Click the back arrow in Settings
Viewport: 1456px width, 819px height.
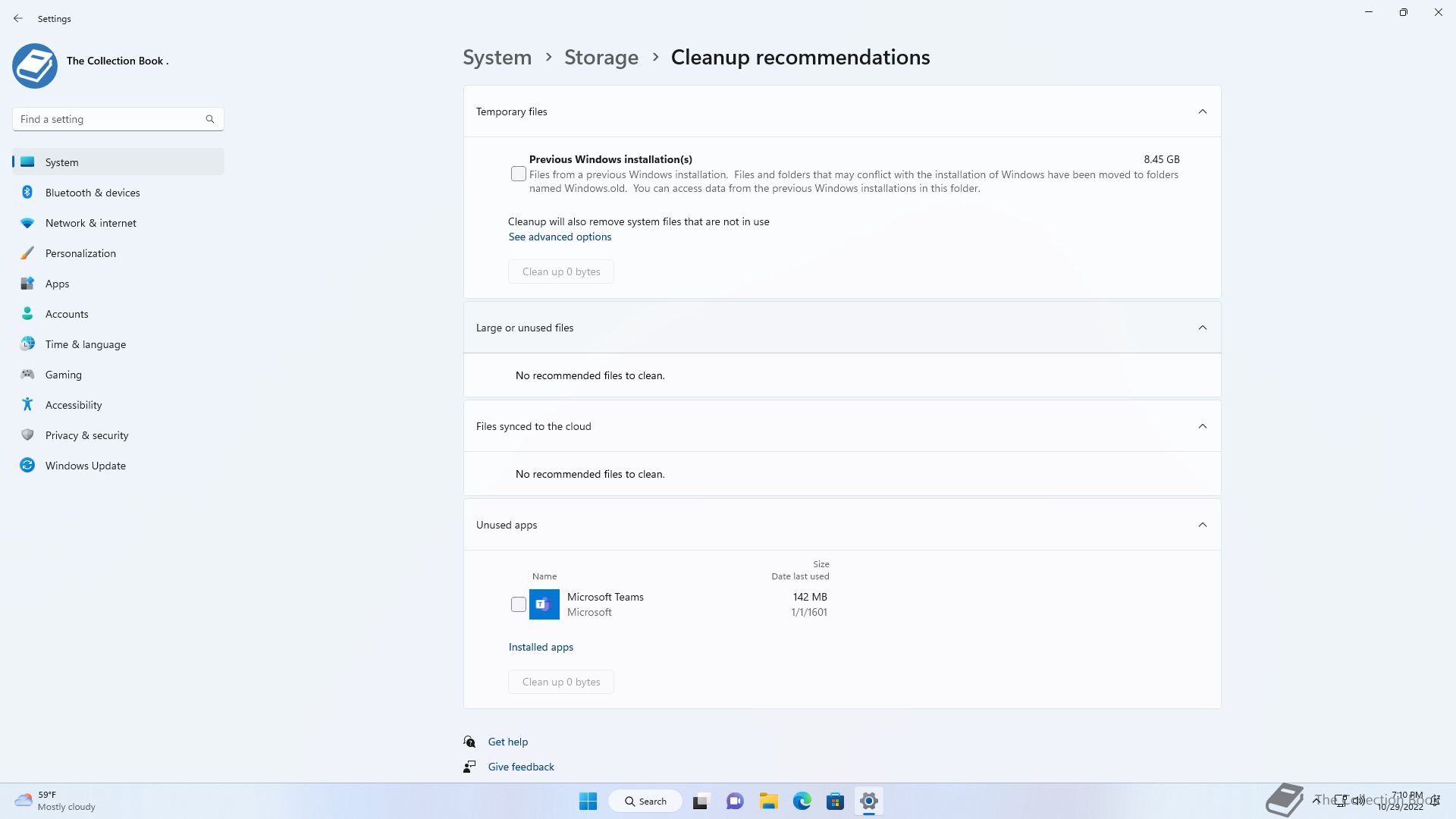pyautogui.click(x=18, y=18)
